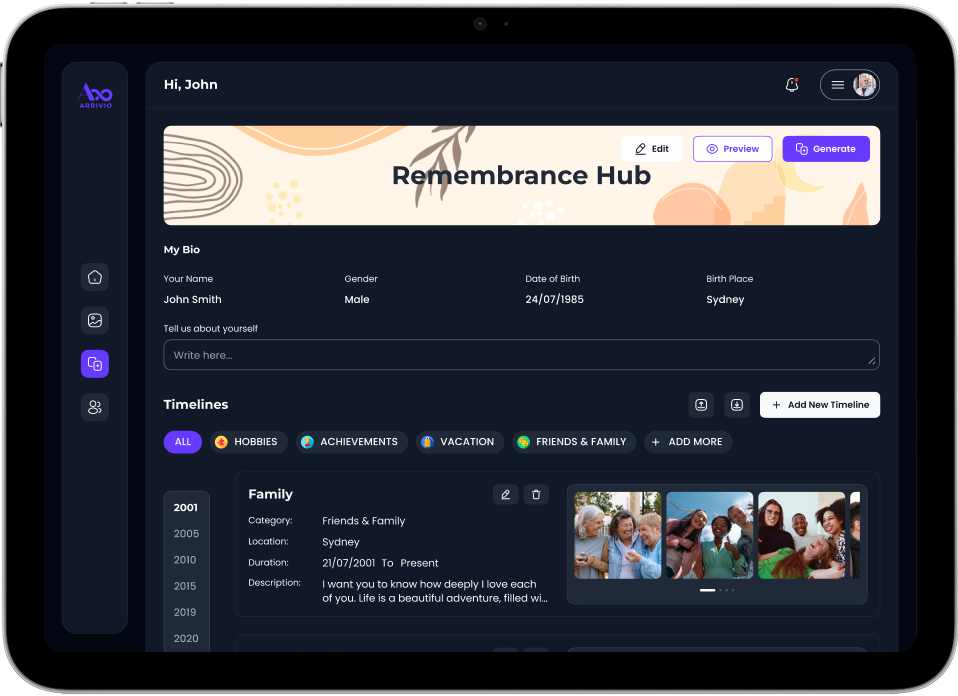Click the Preview button with eye icon
The height and width of the screenshot is (696, 958).
[x=732, y=149]
